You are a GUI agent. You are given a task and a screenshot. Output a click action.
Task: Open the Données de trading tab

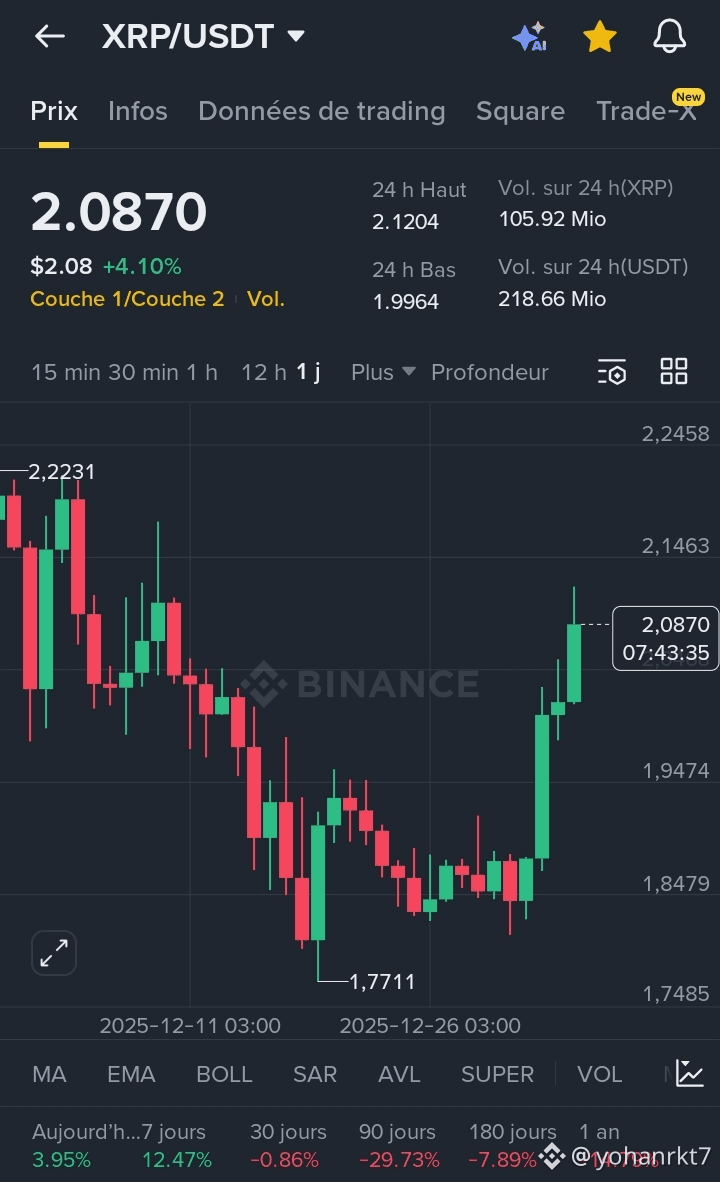coord(322,111)
